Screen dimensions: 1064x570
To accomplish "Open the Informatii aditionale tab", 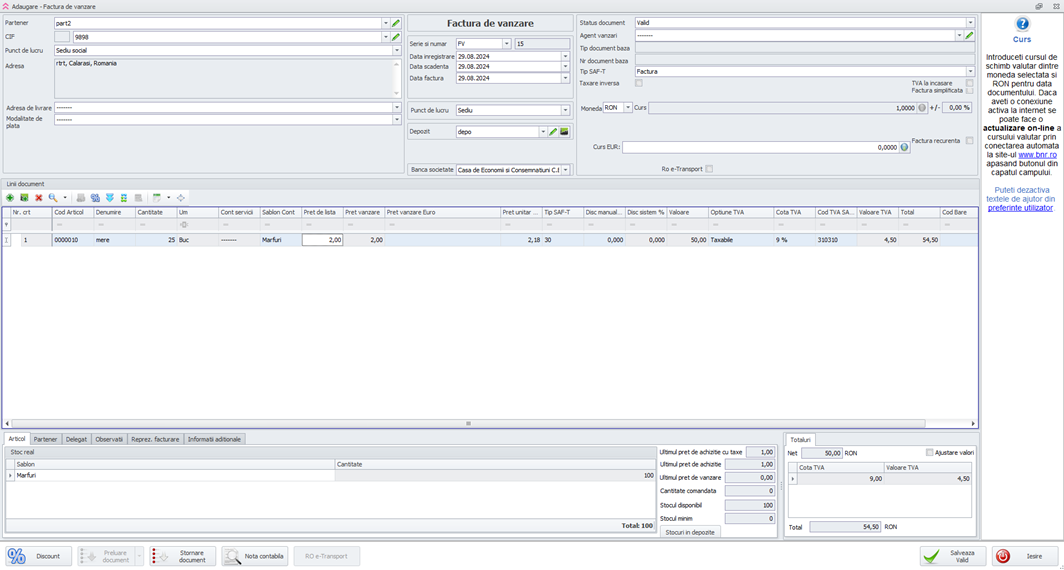I will [214, 439].
